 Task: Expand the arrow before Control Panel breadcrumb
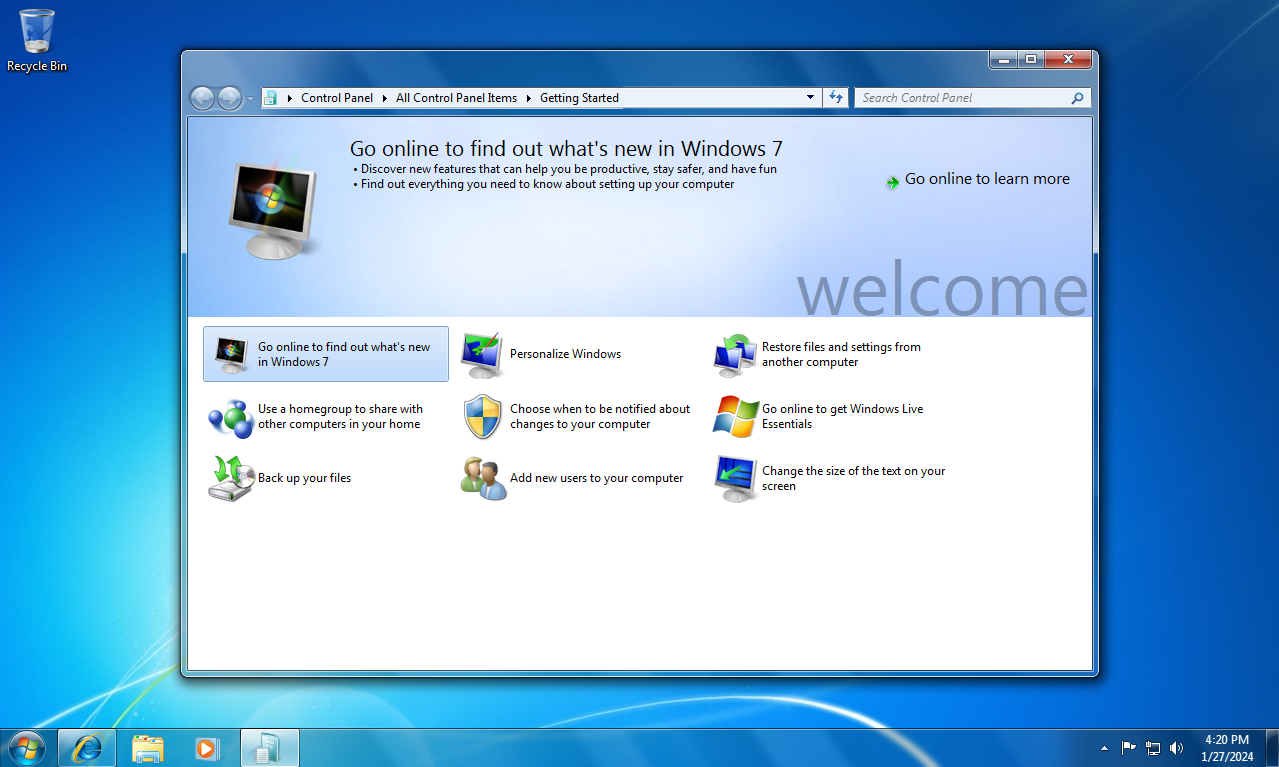[x=290, y=98]
